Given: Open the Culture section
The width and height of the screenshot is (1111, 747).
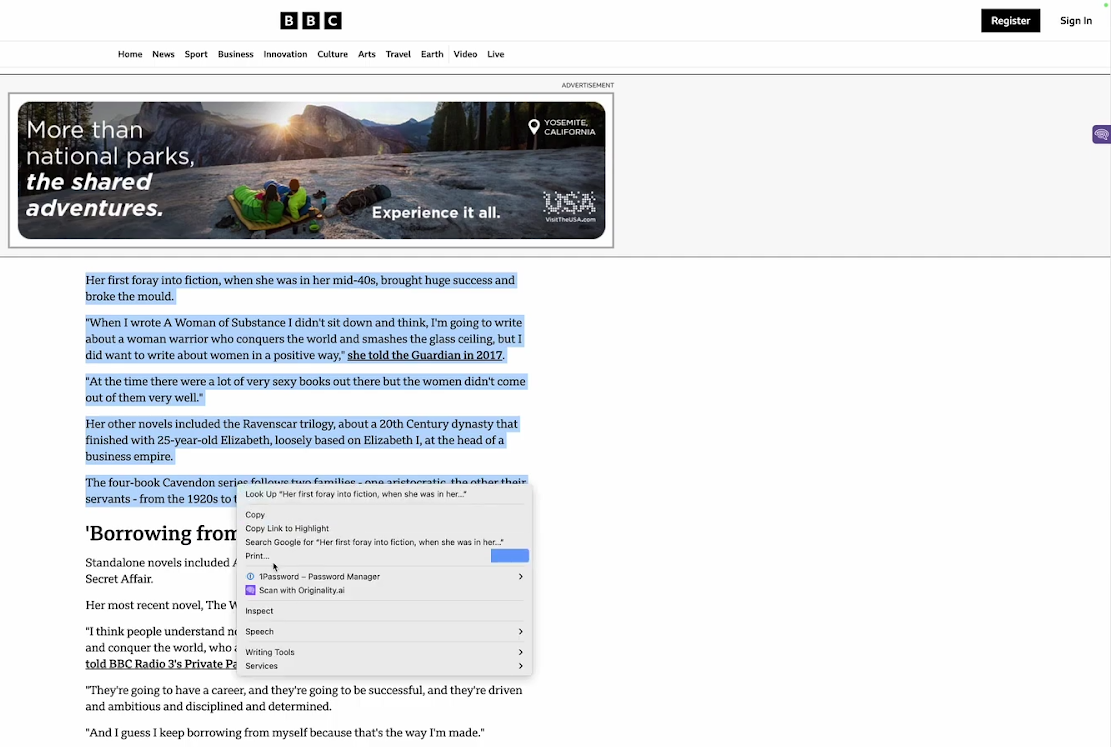Looking at the screenshot, I should 332,54.
